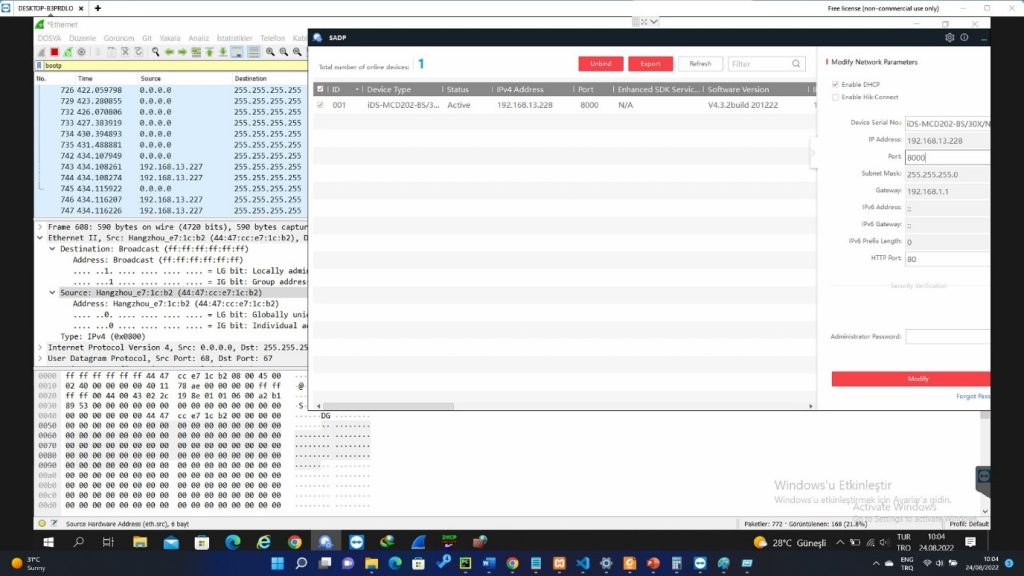Expand the User Datagram Protocol node
1024x576 pixels.
tap(40, 357)
